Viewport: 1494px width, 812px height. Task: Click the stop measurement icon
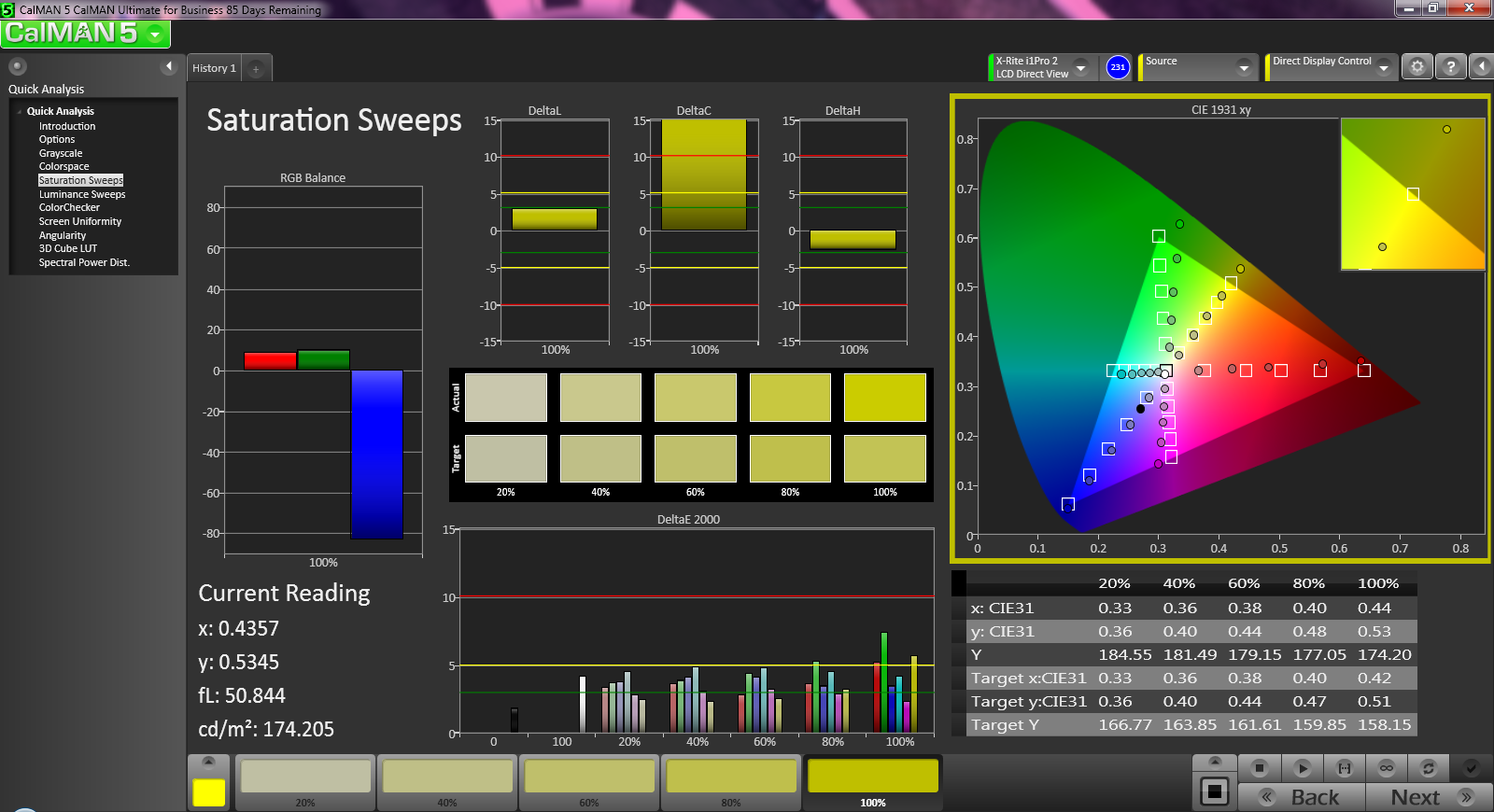1259,768
